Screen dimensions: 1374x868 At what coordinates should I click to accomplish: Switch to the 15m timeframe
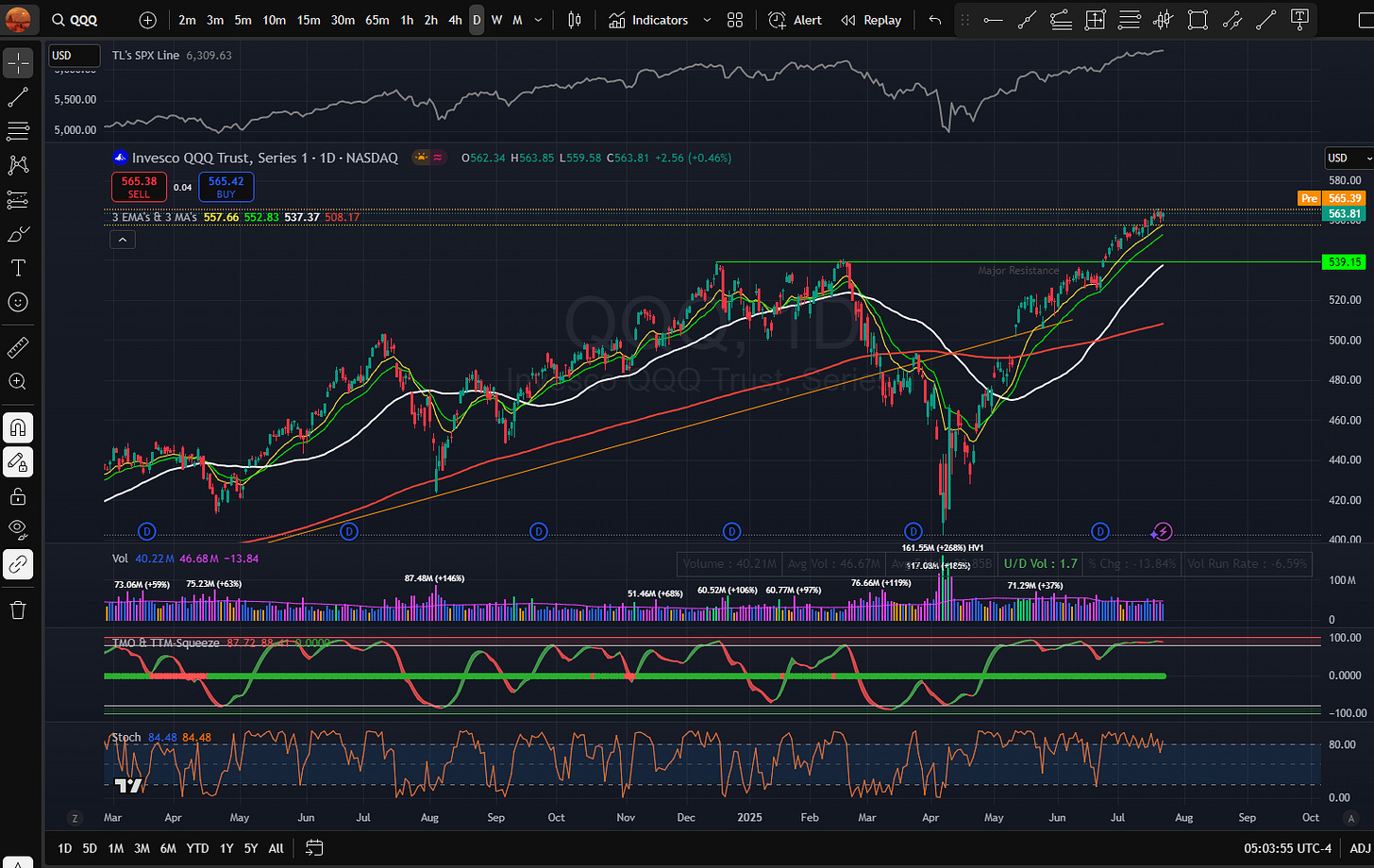tap(309, 20)
